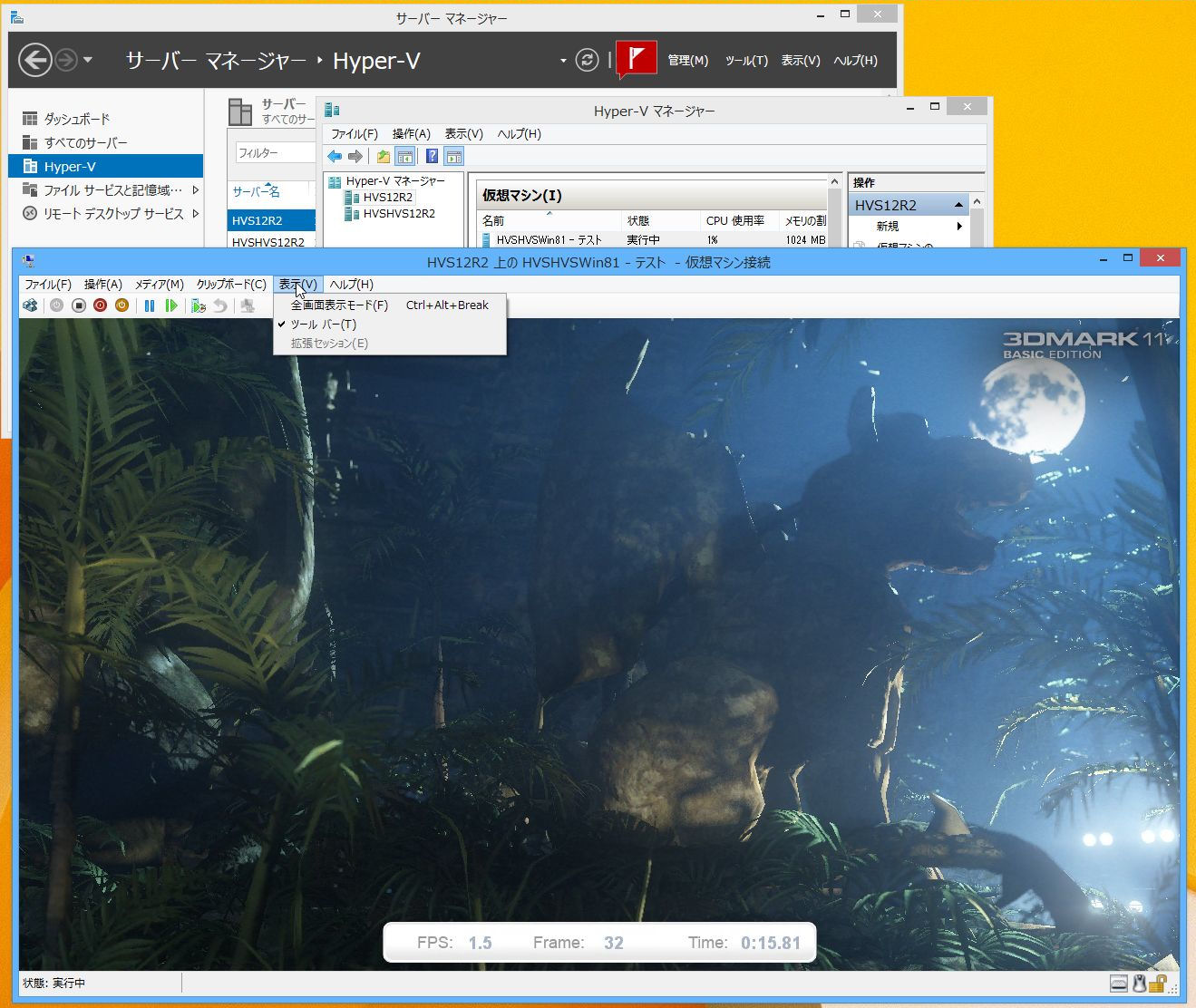Screen dimensions: 1196x1008
Task: Click the Enhanced session icon in VM toolbar
Action: tap(248, 305)
